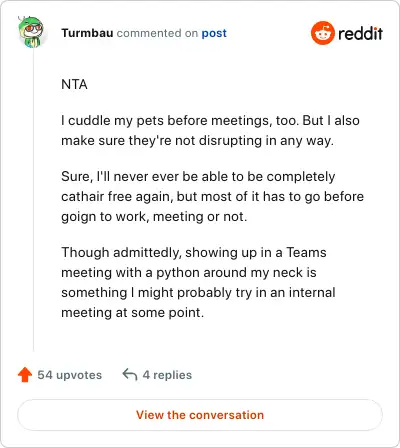The height and width of the screenshot is (448, 400).
Task: Click the "View the conversation" button
Action: pyautogui.click(x=200, y=415)
